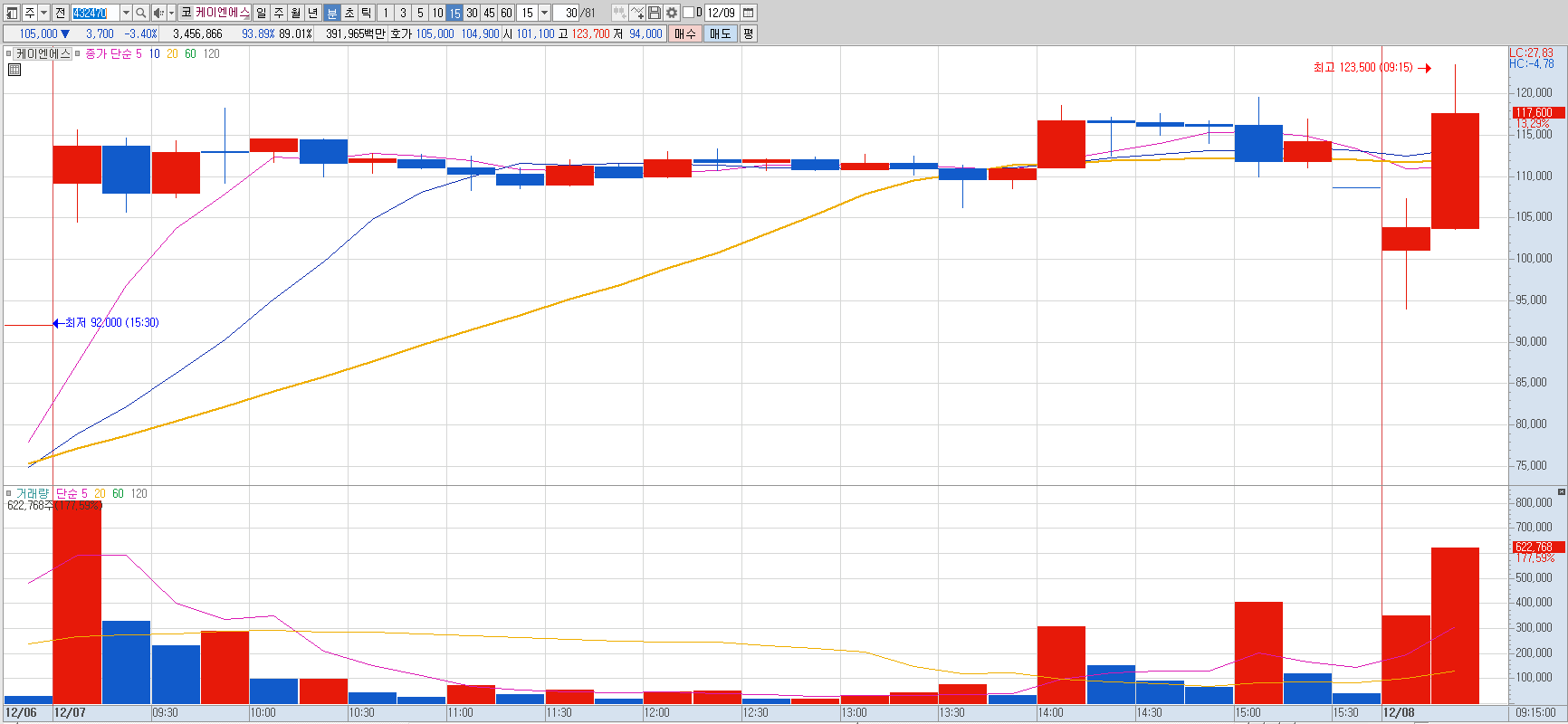Toggle small square before 종가 단순 legend
The width and height of the screenshot is (1568, 724).
click(78, 53)
